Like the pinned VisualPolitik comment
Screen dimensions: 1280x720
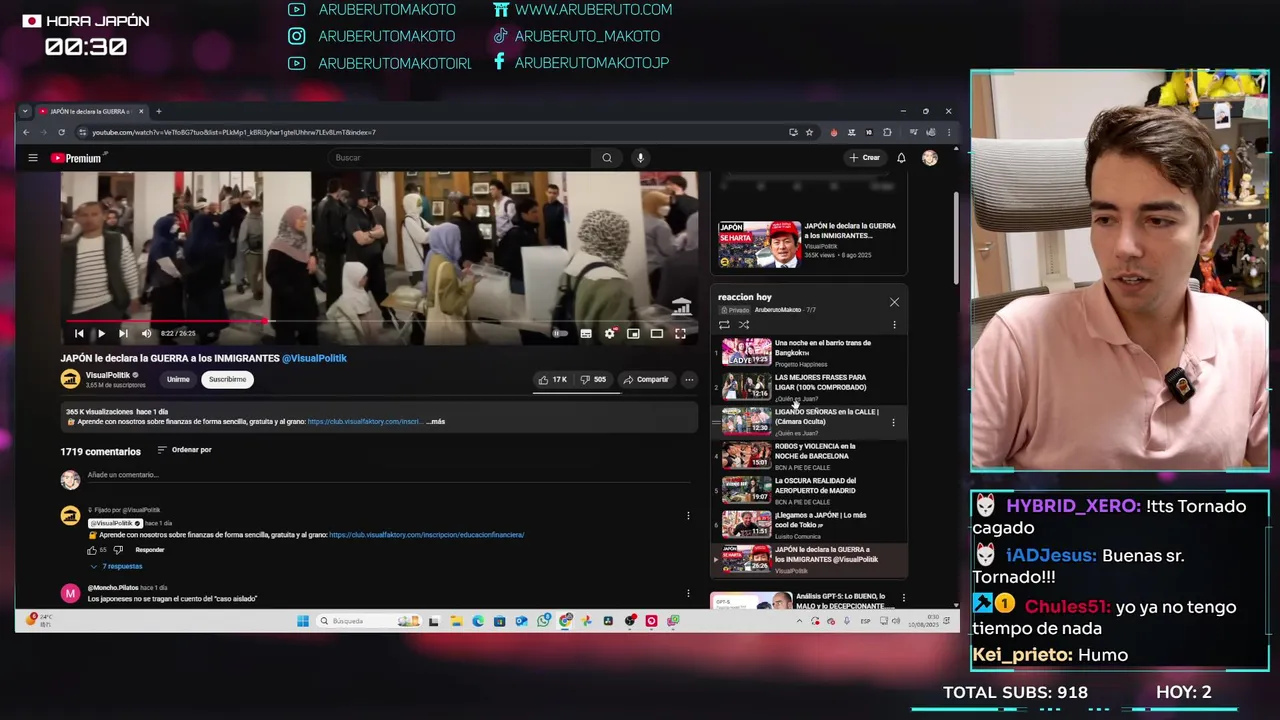tap(92, 550)
